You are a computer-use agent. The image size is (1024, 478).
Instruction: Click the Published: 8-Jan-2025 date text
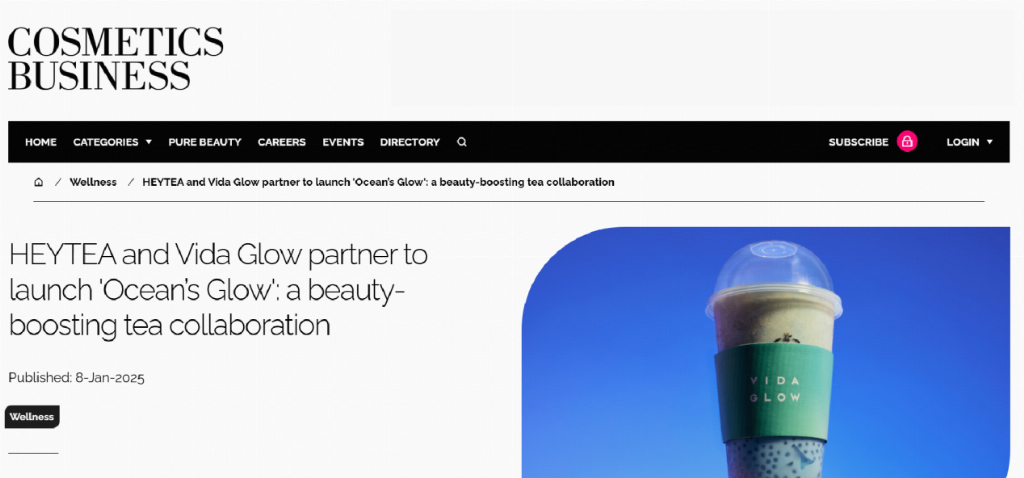[76, 377]
